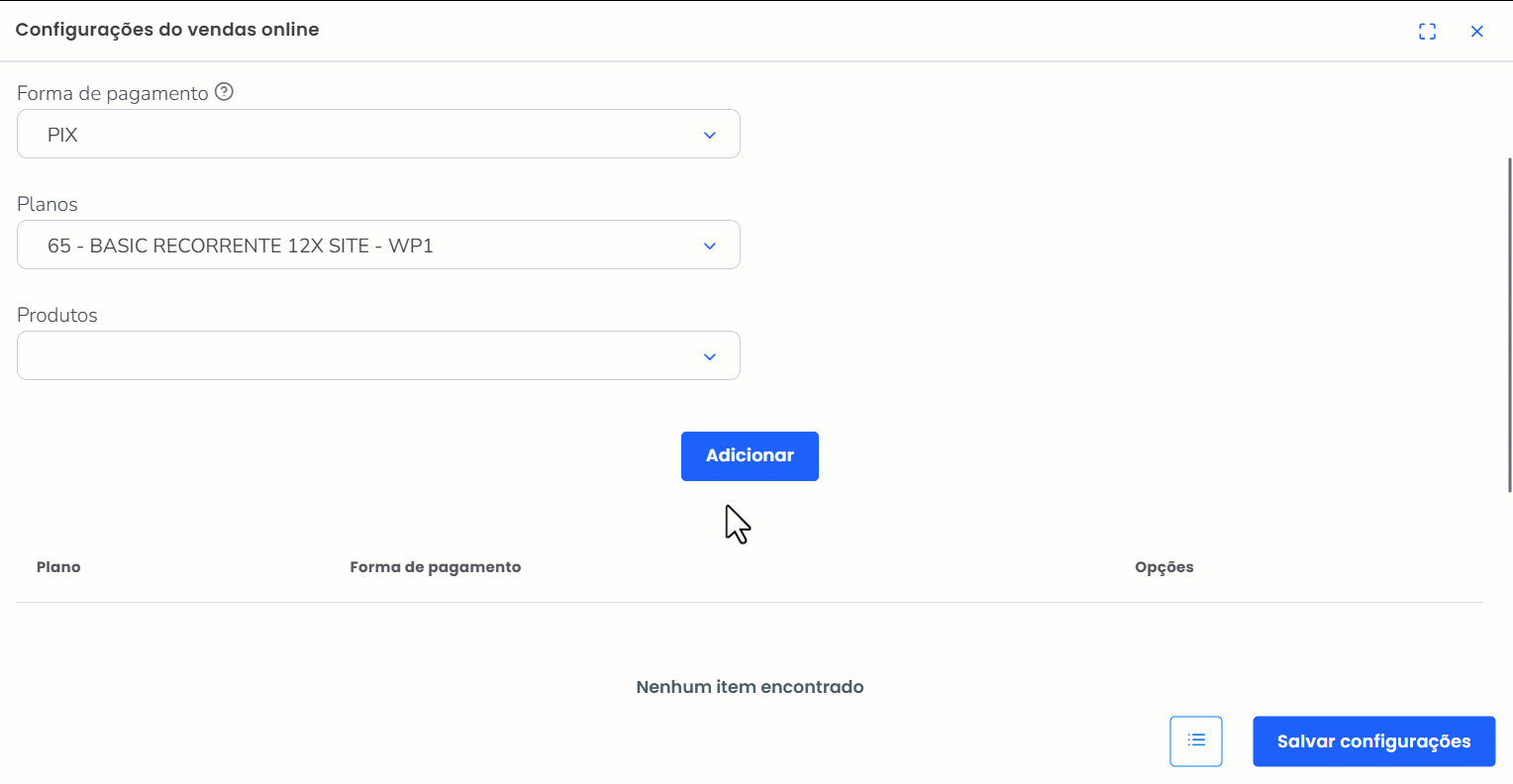Viewport: 1513px width, 784px height.
Task: Click the Nenhum item encontrado message
Action: 750,687
